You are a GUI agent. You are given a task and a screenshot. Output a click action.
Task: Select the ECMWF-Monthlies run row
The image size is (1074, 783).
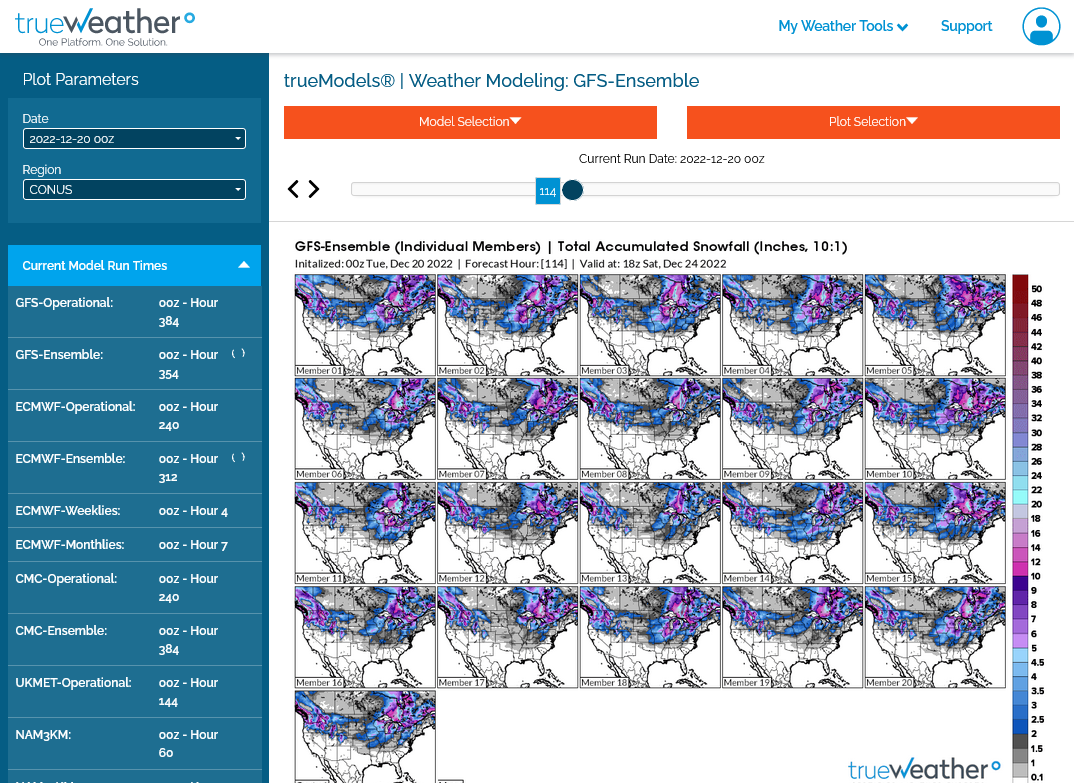pyautogui.click(x=134, y=545)
